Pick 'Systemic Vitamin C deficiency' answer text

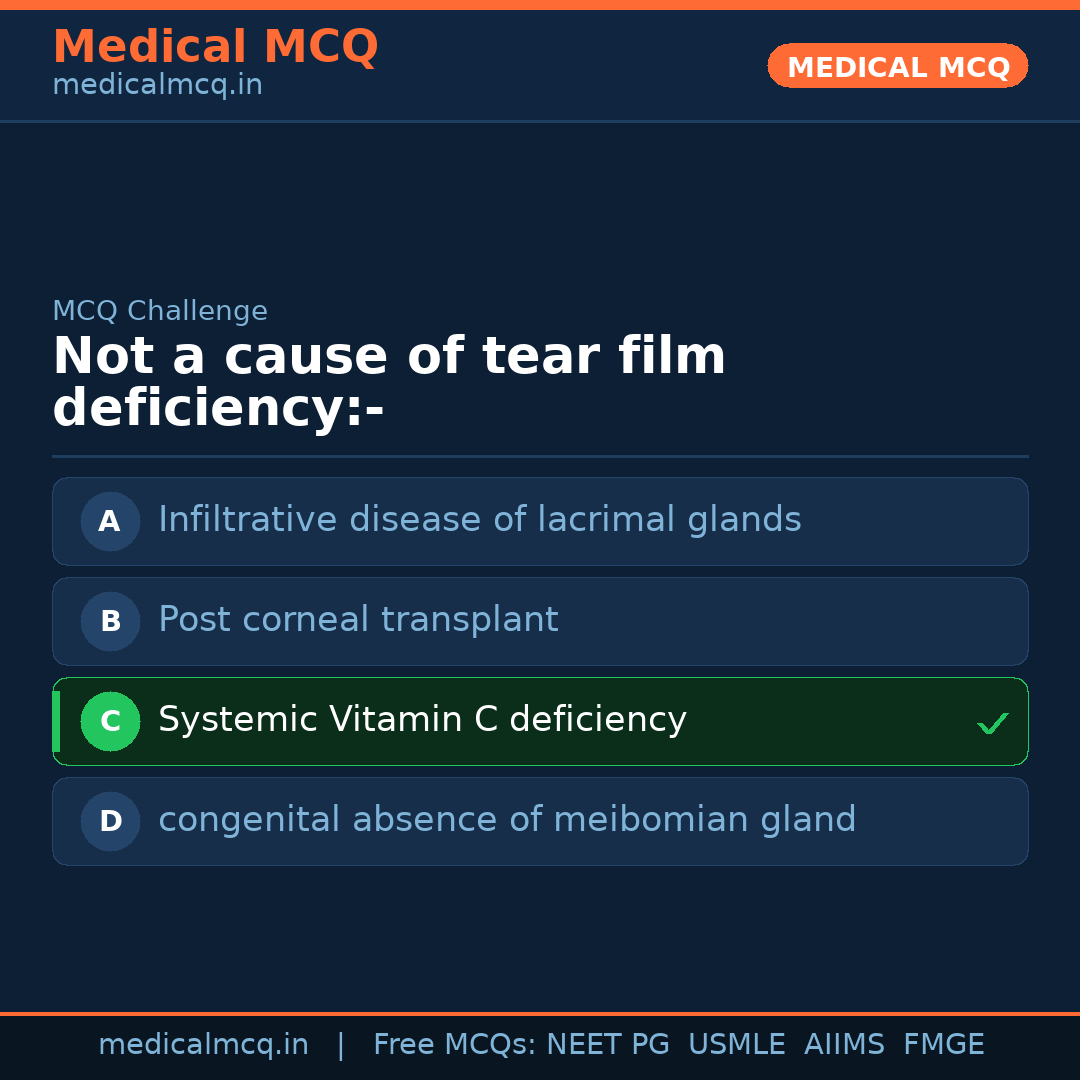pyautogui.click(x=422, y=720)
